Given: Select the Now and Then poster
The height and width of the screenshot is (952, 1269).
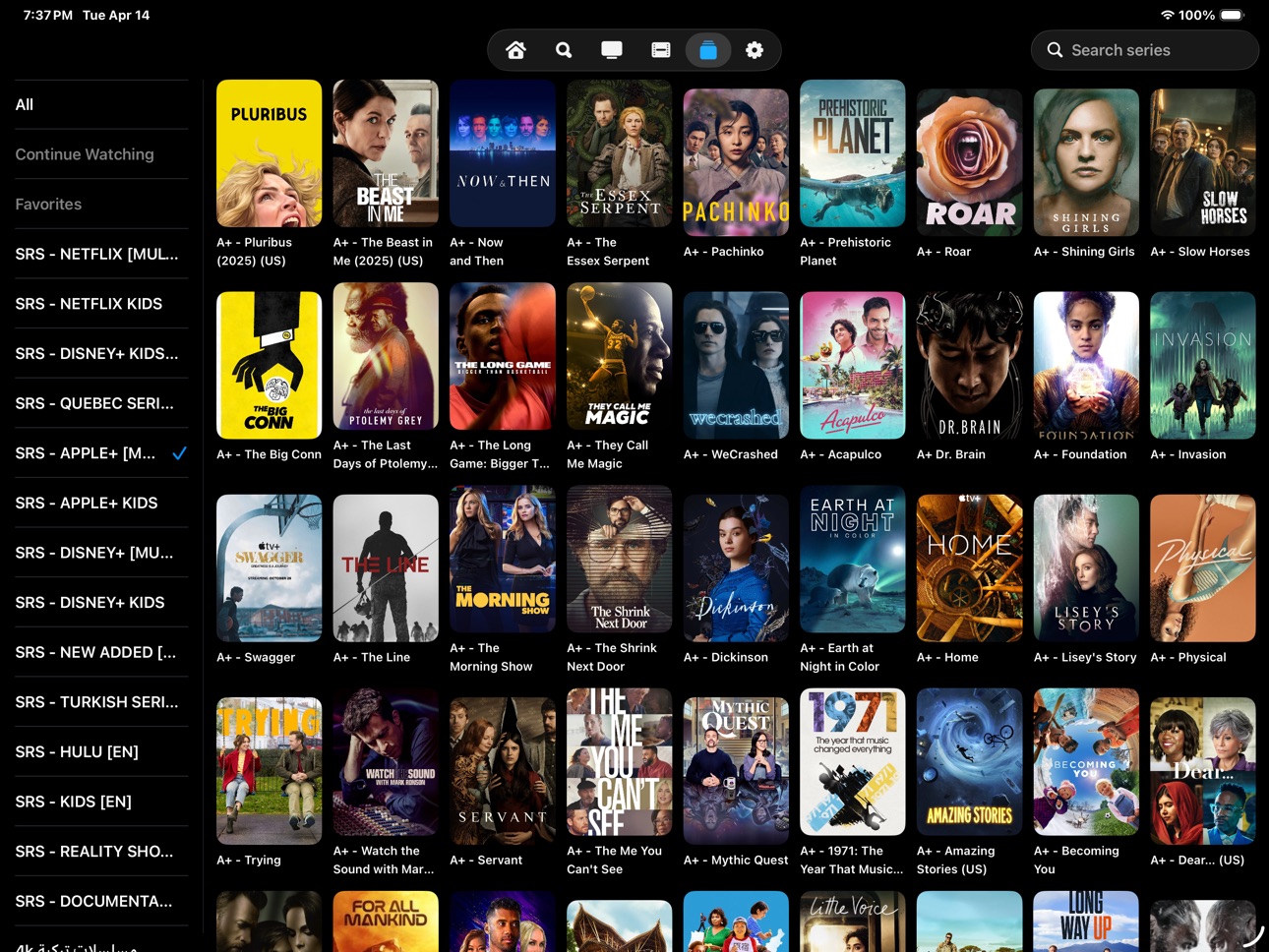Looking at the screenshot, I should coord(503,153).
